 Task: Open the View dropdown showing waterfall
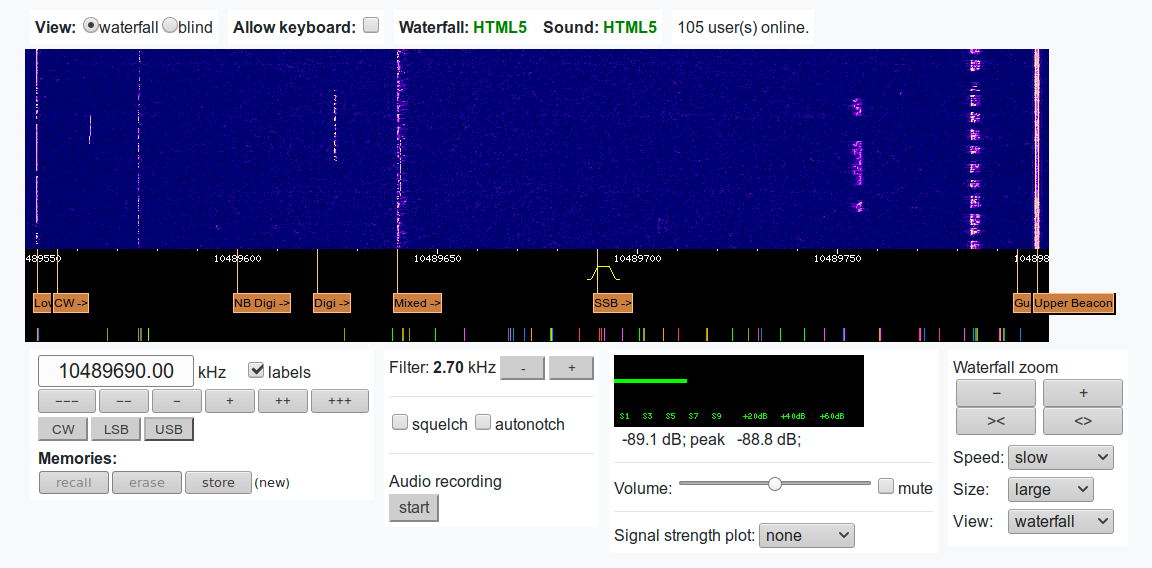(1060, 522)
